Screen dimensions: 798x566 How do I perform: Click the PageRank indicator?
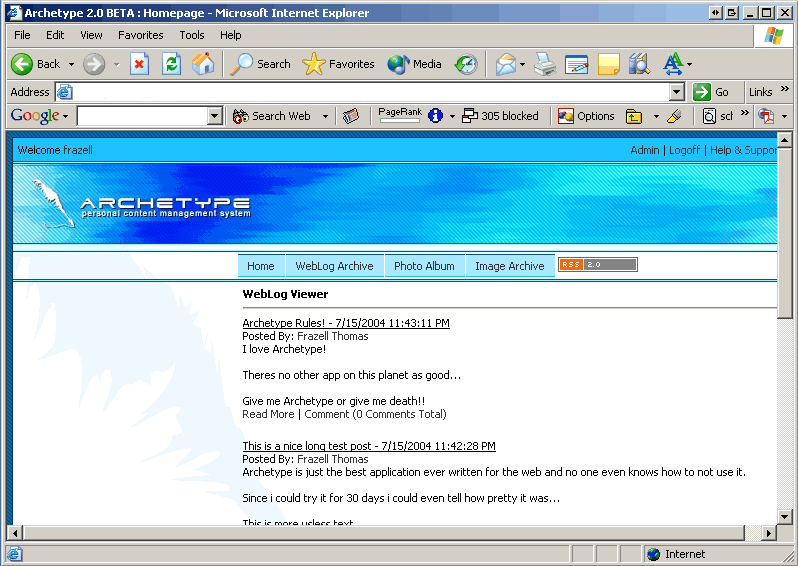point(400,115)
